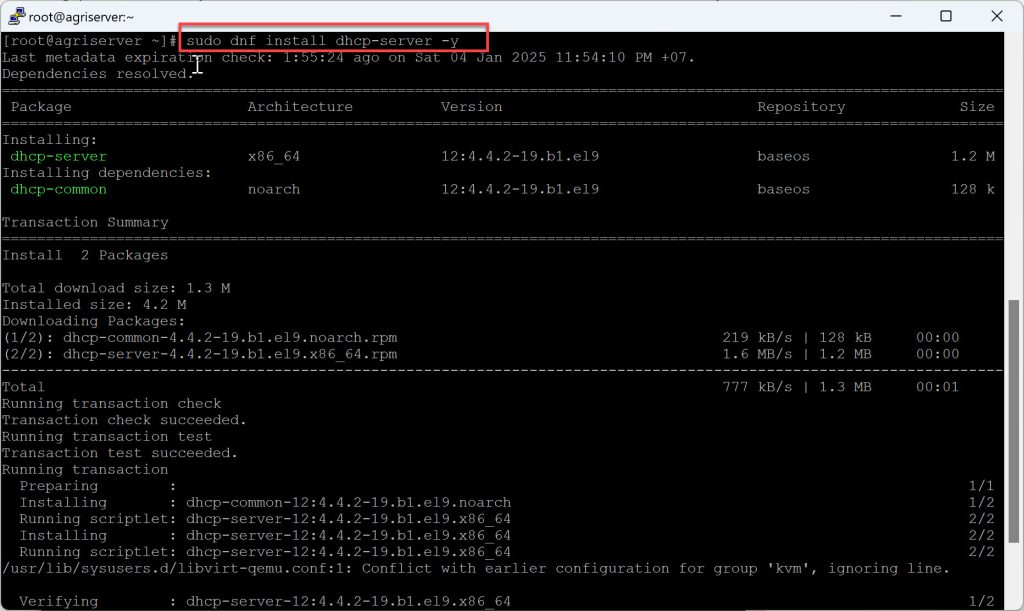The width and height of the screenshot is (1024, 611).
Task: Click the 'Repository' column header
Action: (x=801, y=106)
